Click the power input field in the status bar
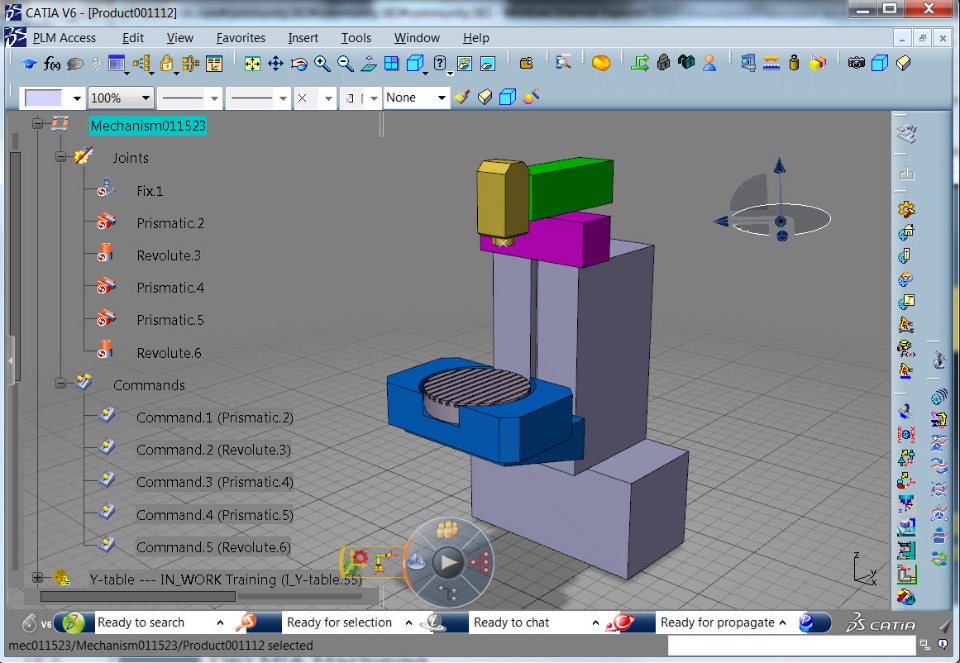The image size is (960, 663). click(791, 646)
